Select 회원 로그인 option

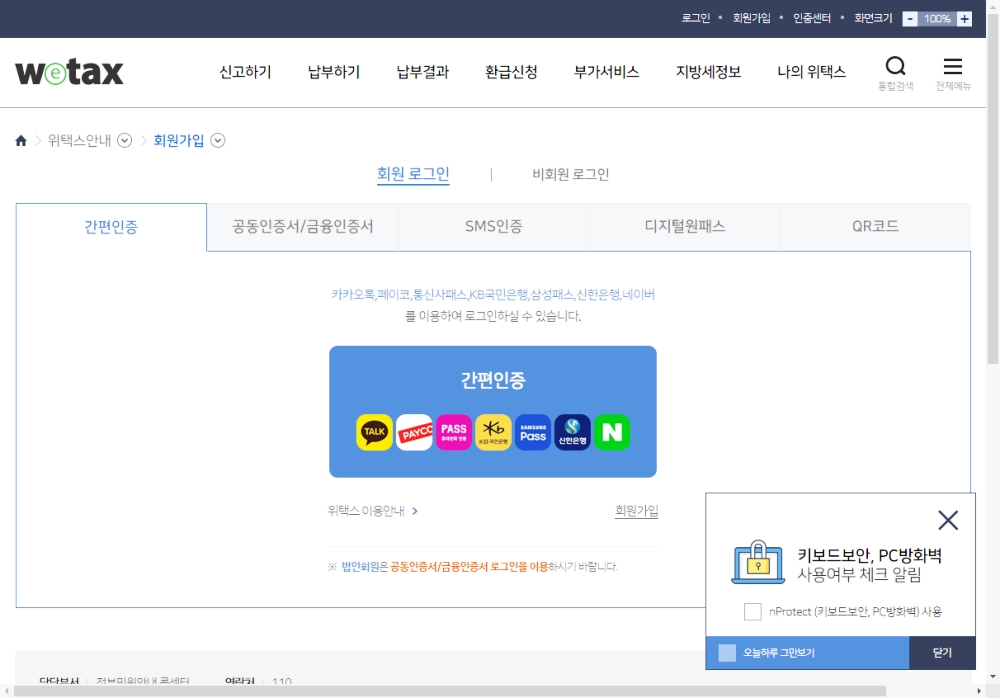[x=413, y=174]
